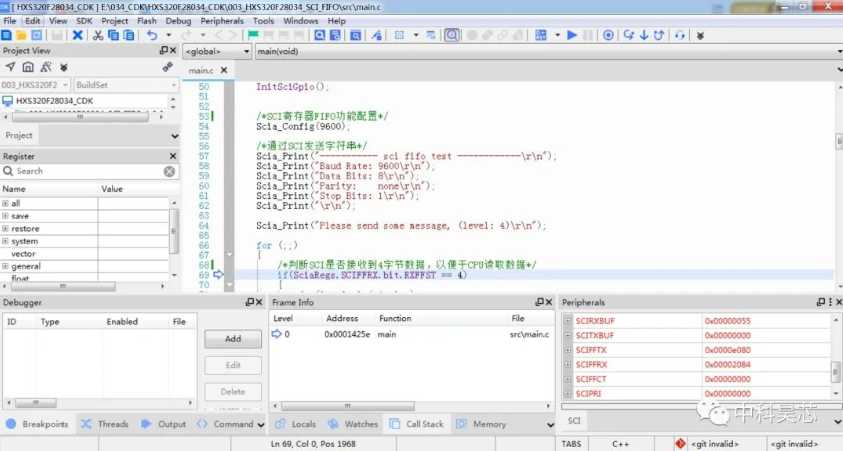Screen dimensions: 843x451
Task: Click the headset icon in debug toolbar
Action: (680, 35)
